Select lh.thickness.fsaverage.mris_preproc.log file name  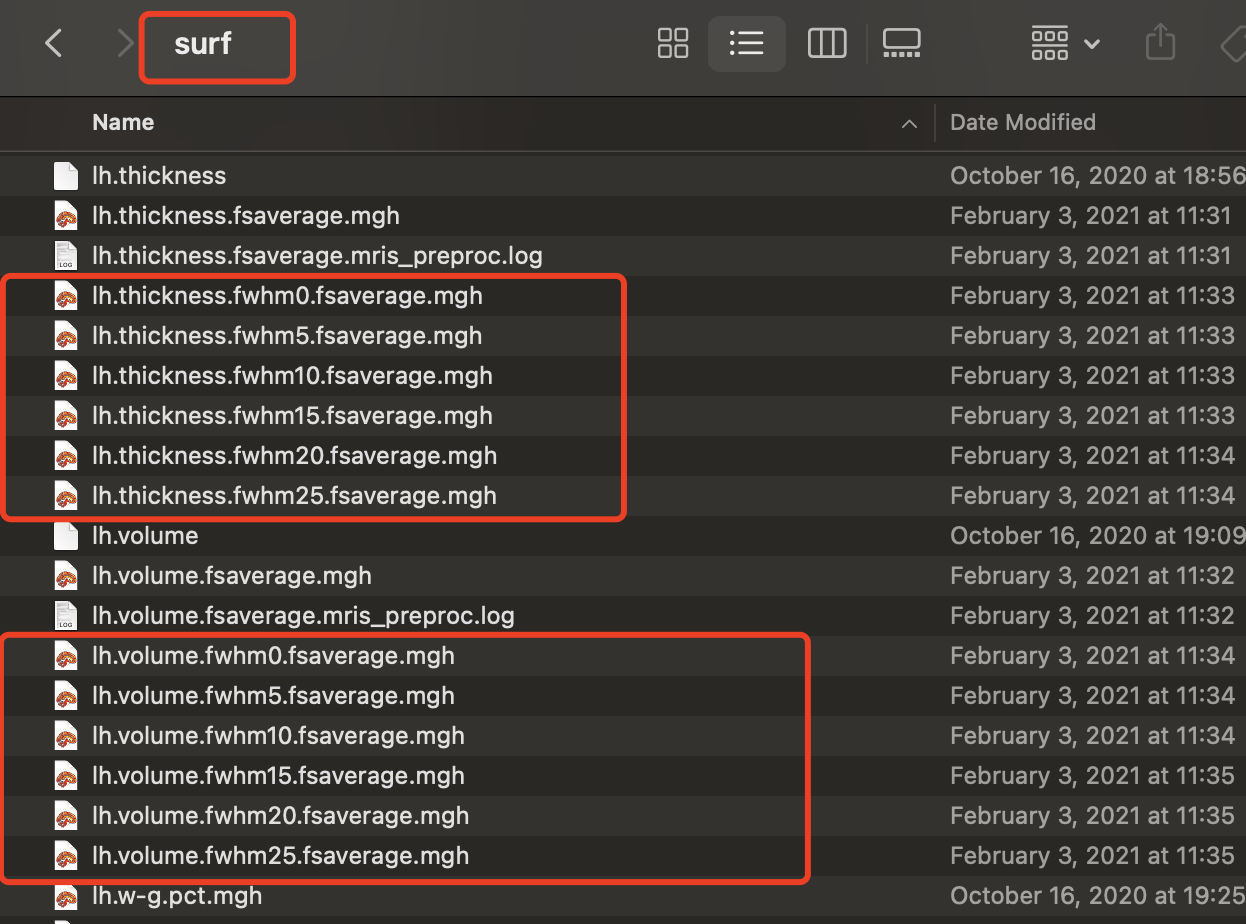tap(317, 256)
